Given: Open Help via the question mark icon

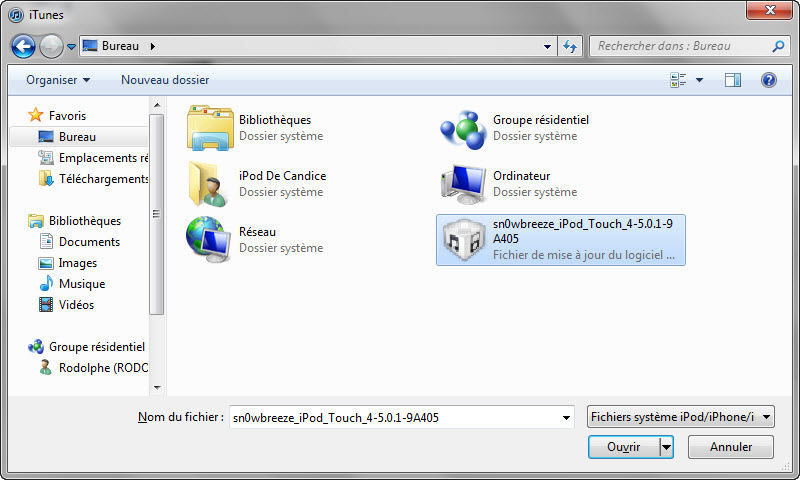Looking at the screenshot, I should coord(768,80).
